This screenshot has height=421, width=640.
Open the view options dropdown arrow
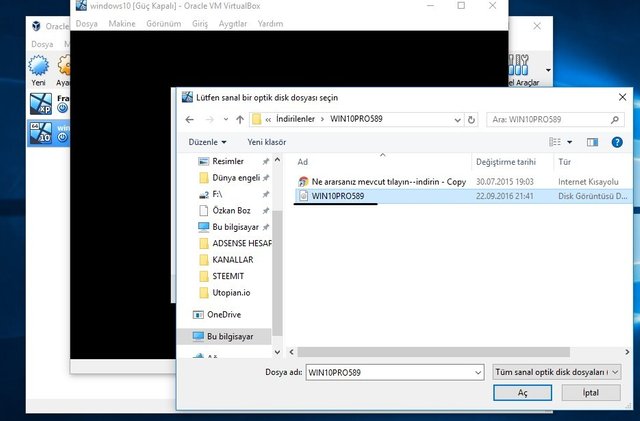570,142
